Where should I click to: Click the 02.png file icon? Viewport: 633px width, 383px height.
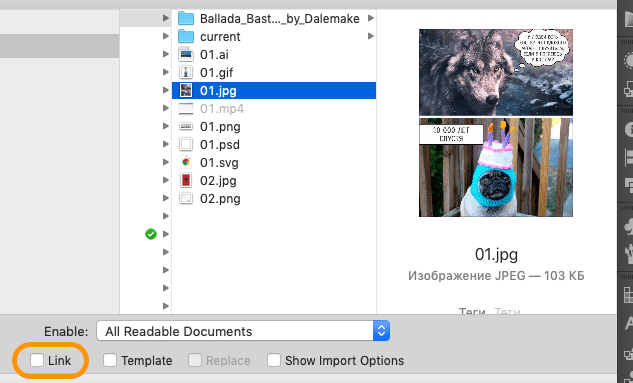[x=186, y=198]
